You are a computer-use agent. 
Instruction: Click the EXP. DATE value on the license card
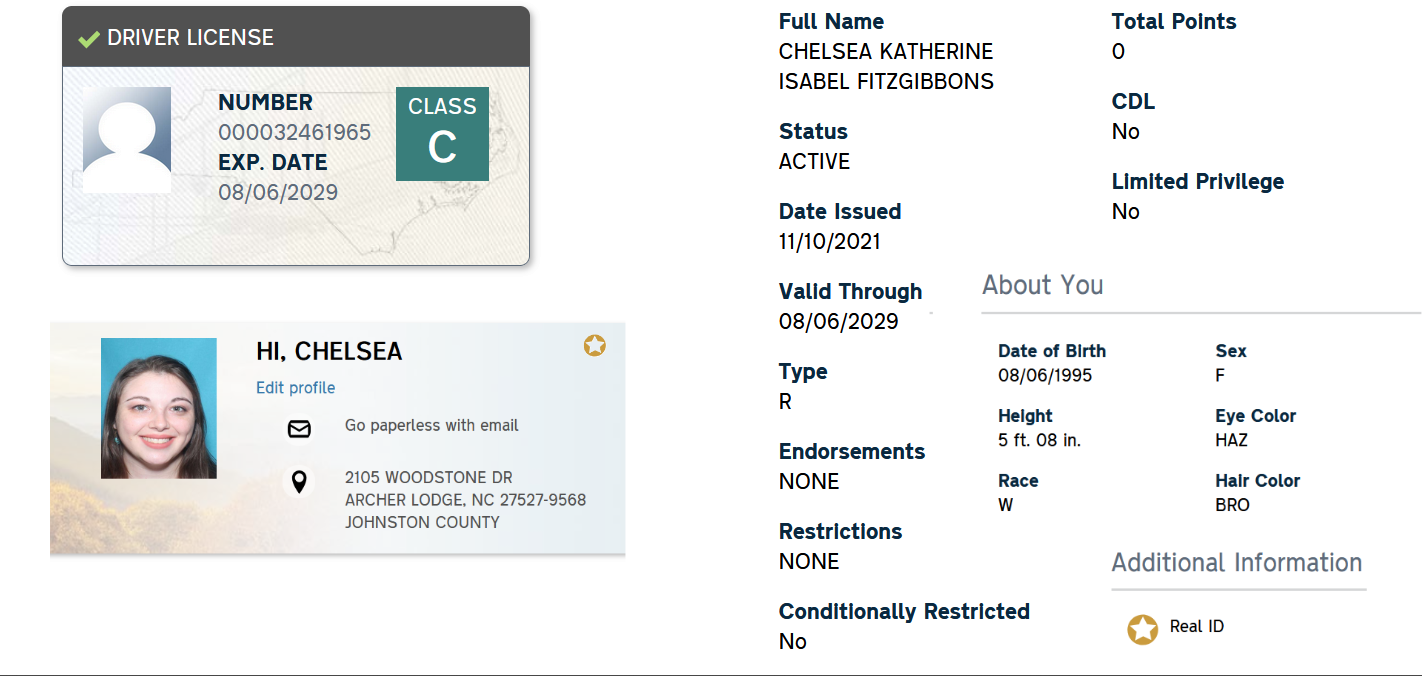[278, 192]
